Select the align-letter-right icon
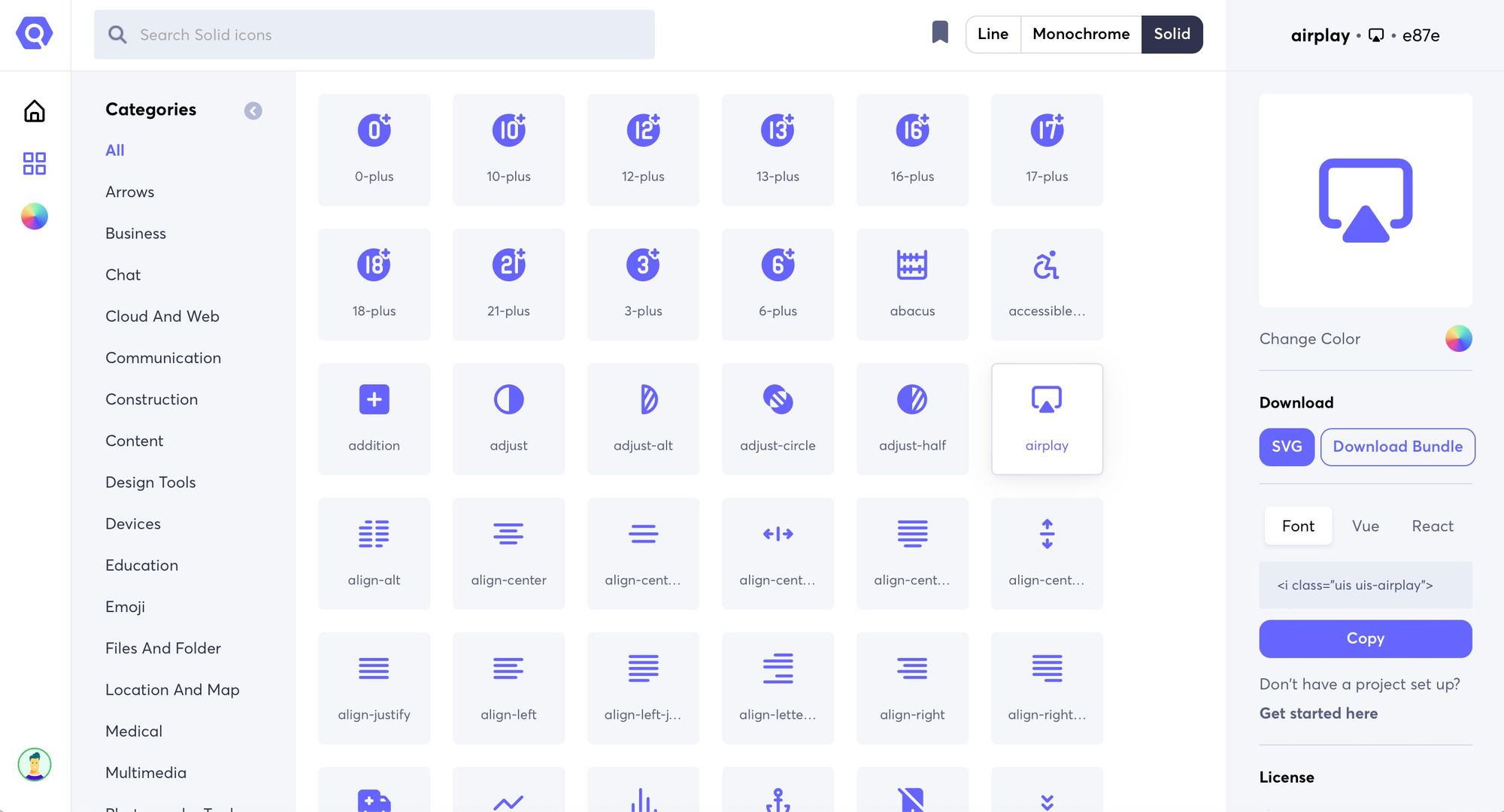This screenshot has height=812, width=1504. tap(778, 688)
